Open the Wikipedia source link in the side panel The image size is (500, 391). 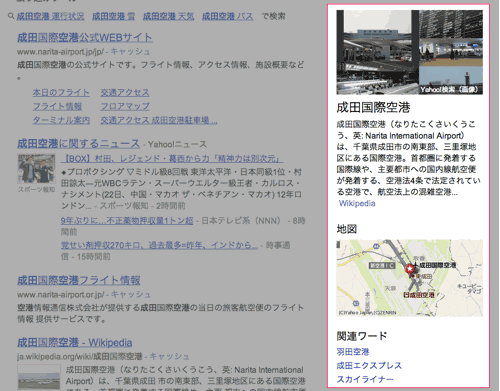tap(357, 203)
